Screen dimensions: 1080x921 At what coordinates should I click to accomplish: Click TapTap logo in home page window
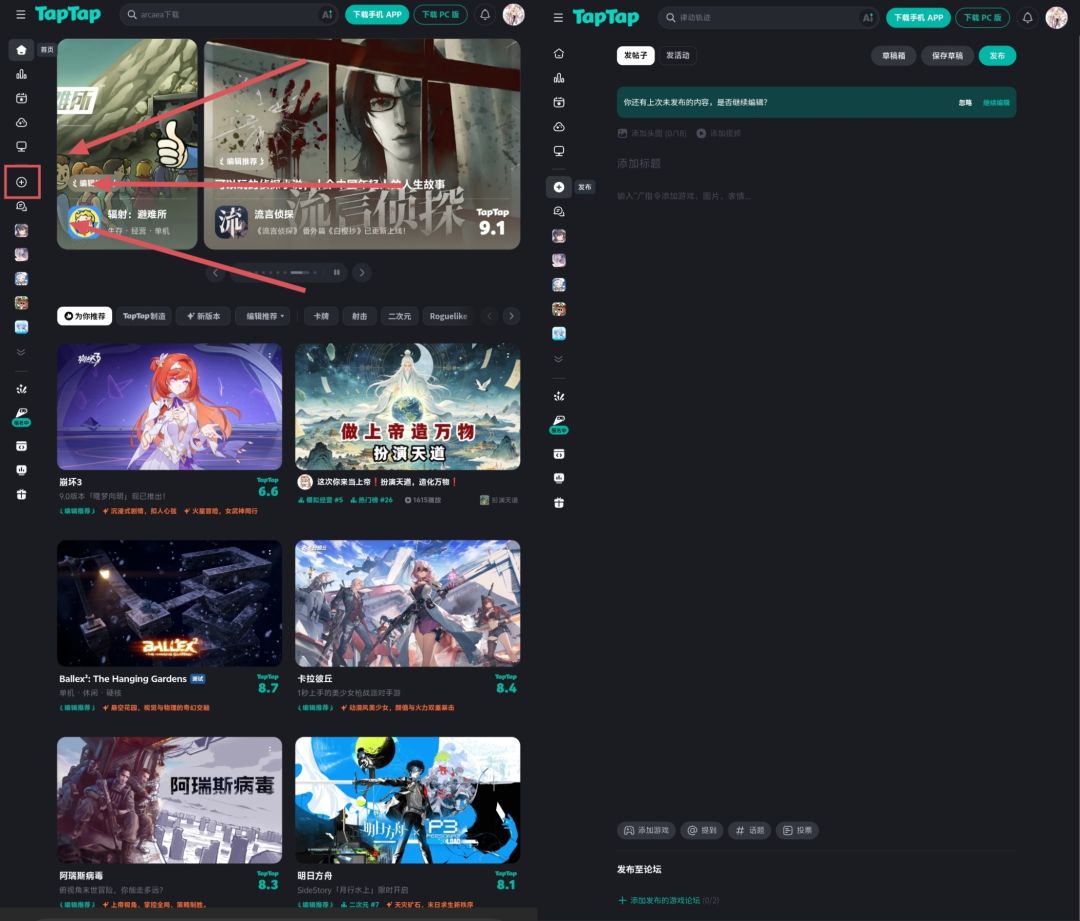click(x=68, y=14)
